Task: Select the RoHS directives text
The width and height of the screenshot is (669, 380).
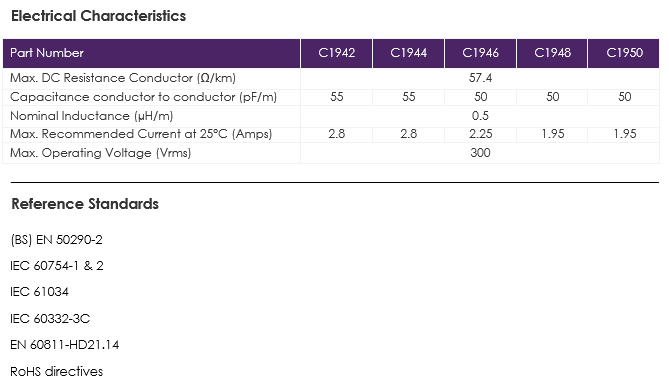Action: click(x=56, y=371)
